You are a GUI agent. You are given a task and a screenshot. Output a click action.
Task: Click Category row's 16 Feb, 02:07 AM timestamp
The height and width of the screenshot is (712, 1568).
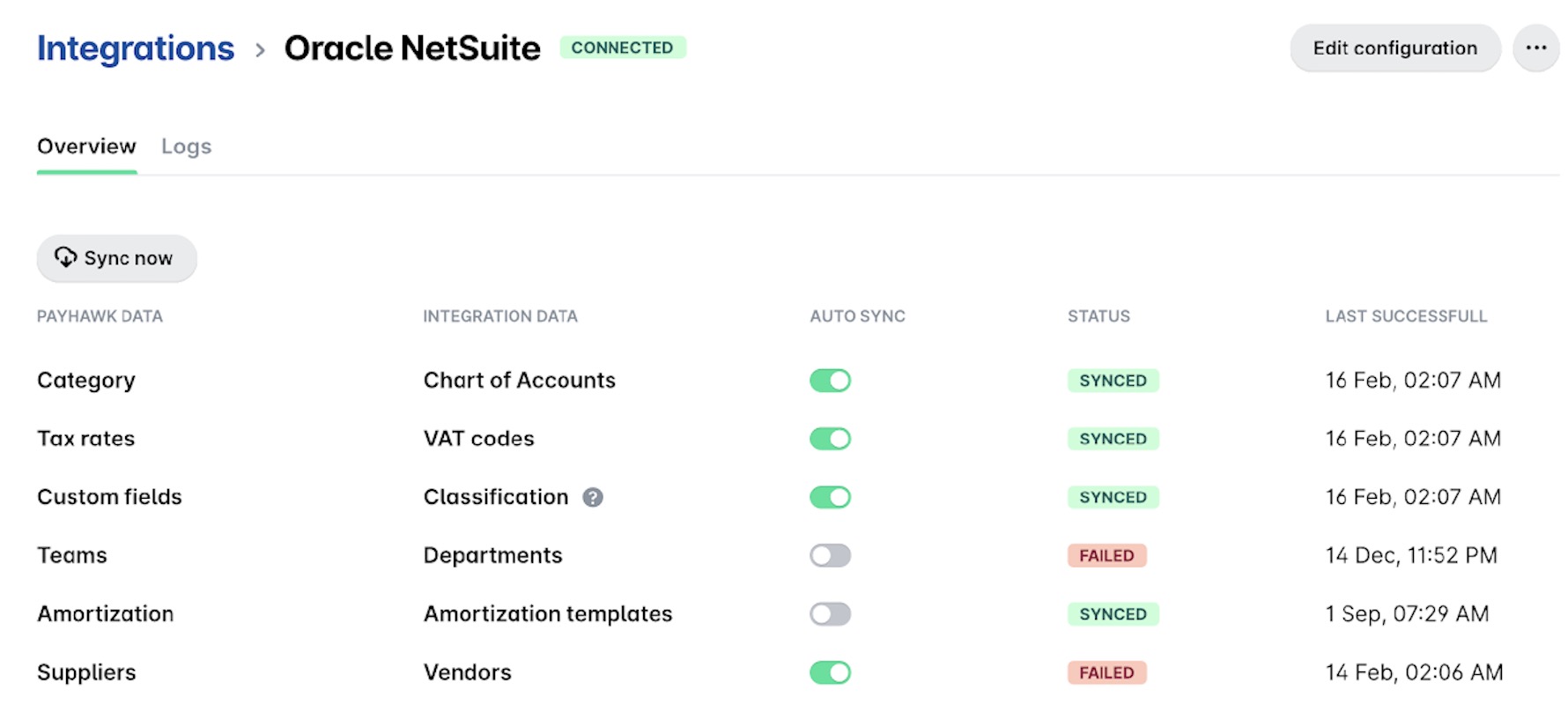(x=1413, y=381)
